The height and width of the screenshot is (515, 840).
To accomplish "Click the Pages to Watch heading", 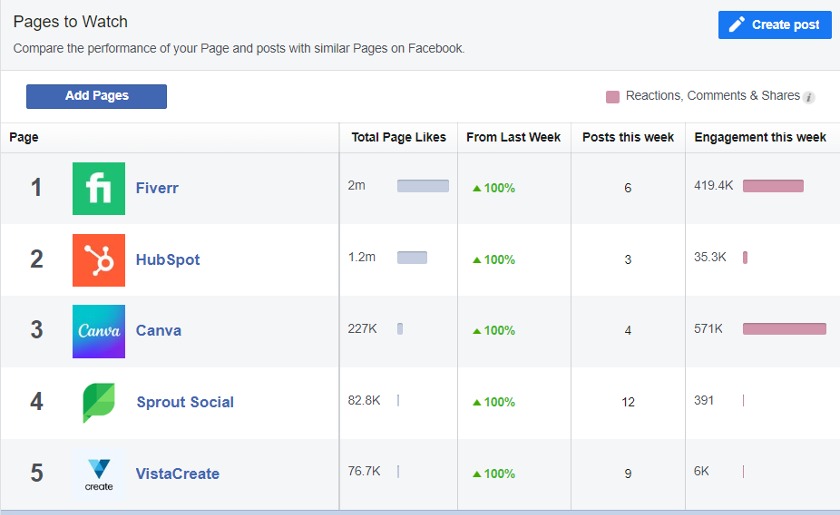I will coord(70,22).
